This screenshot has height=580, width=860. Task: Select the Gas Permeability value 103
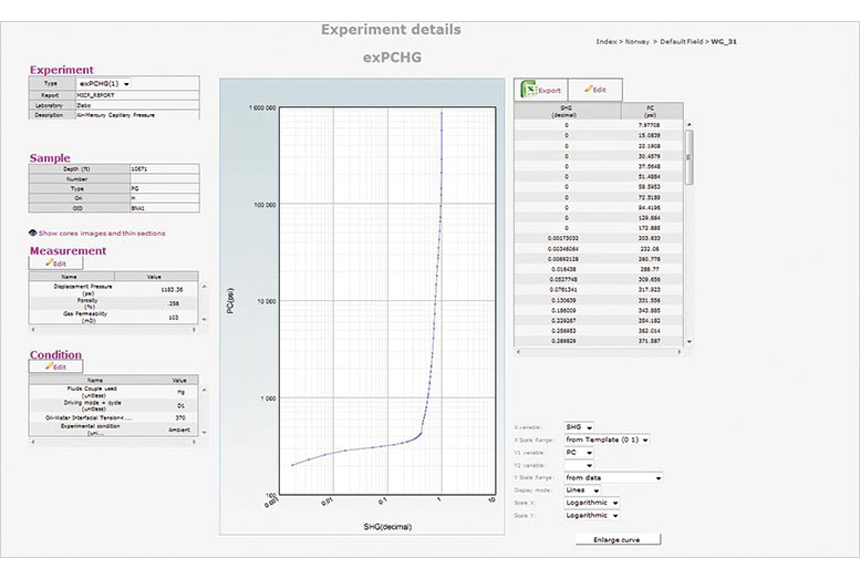point(173,317)
